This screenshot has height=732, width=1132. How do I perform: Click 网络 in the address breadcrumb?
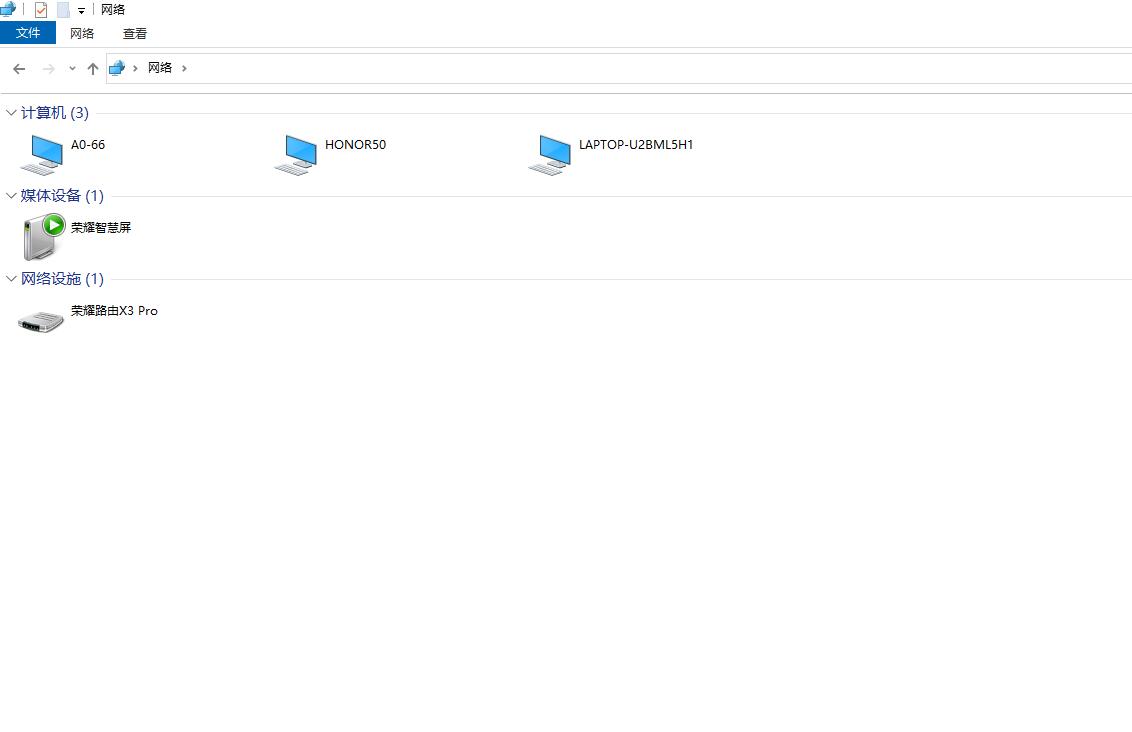160,68
